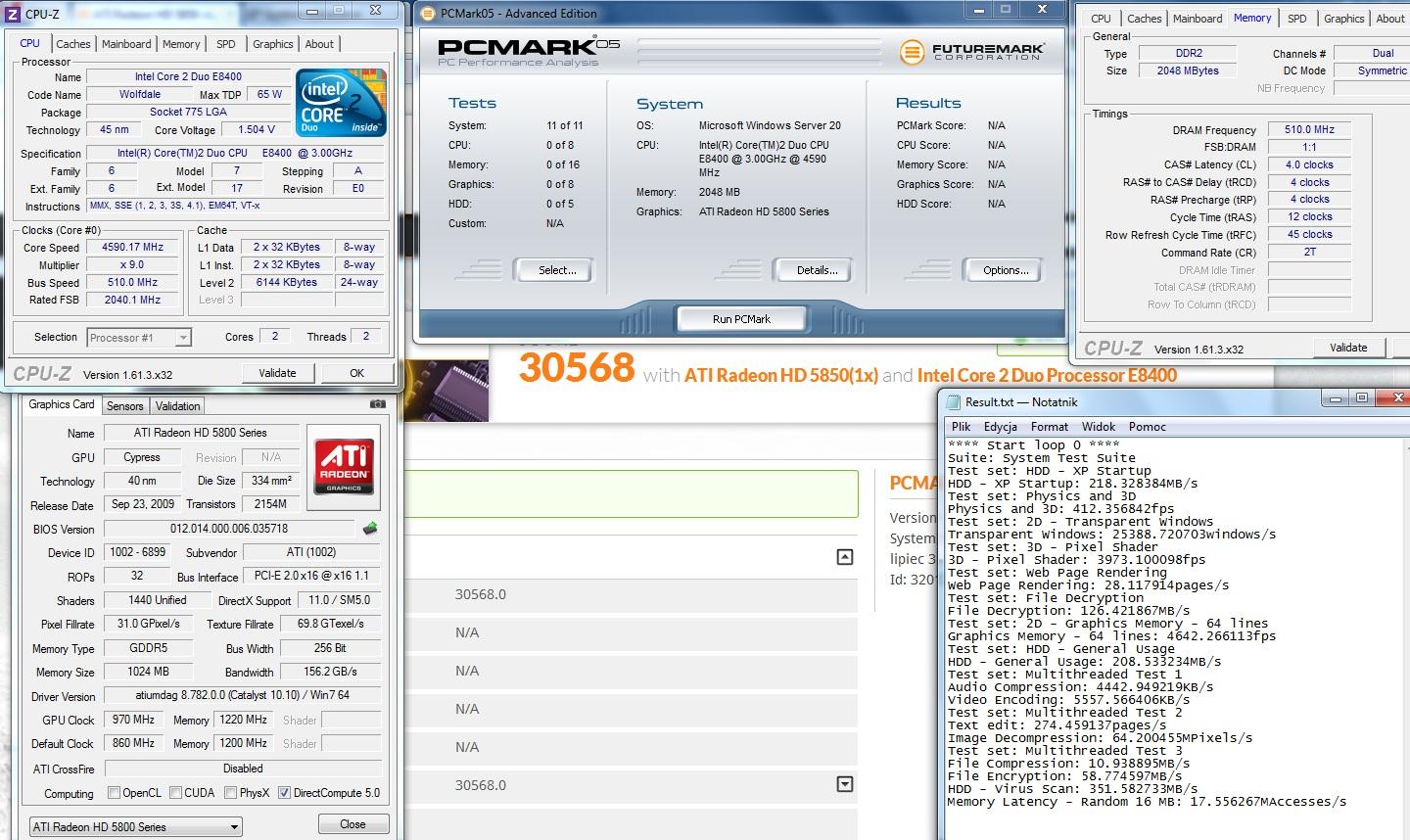Click the Intel Core 2 Duo logo
This screenshot has height=840, width=1410.
(342, 103)
